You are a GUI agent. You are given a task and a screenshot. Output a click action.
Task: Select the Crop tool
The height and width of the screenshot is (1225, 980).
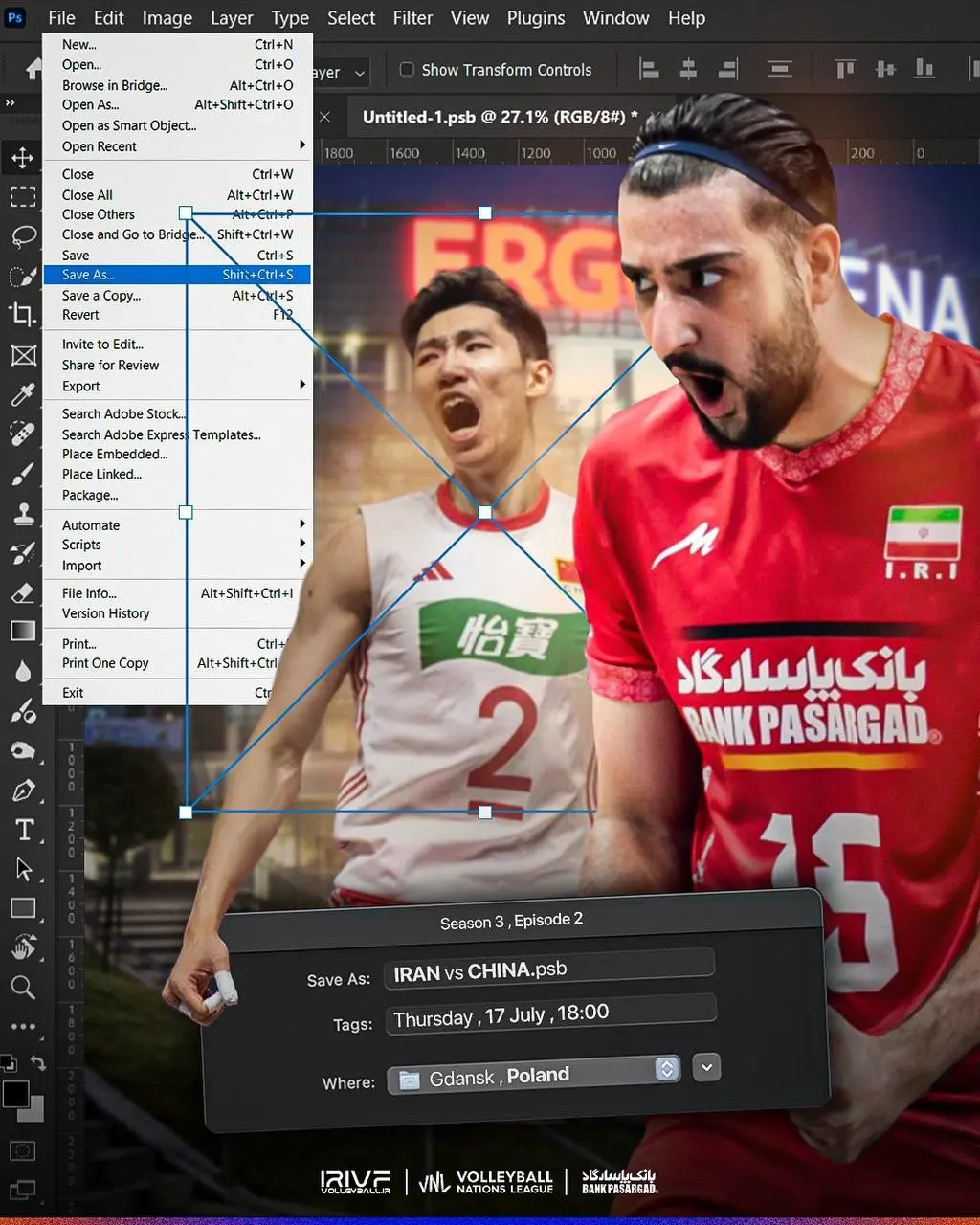tap(22, 315)
